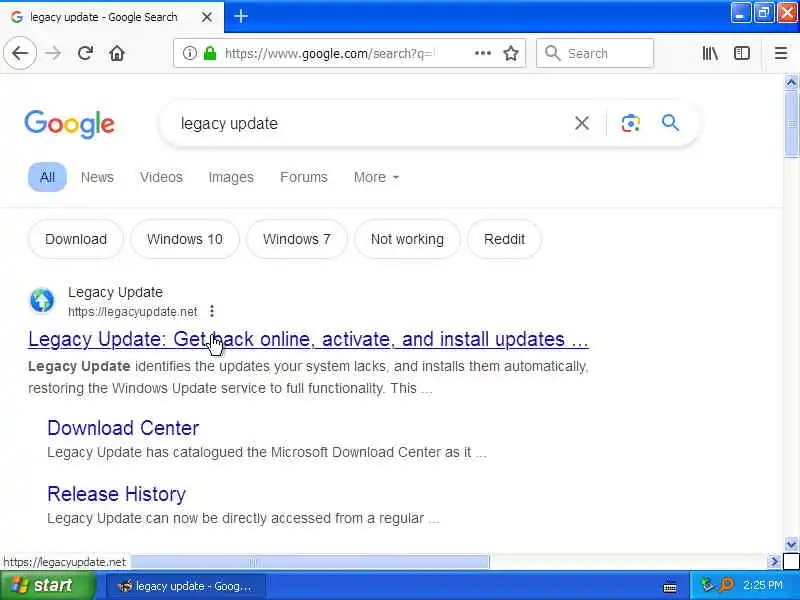800x600 pixels.
Task: Click the green padlock security icon
Action: pyautogui.click(x=210, y=53)
